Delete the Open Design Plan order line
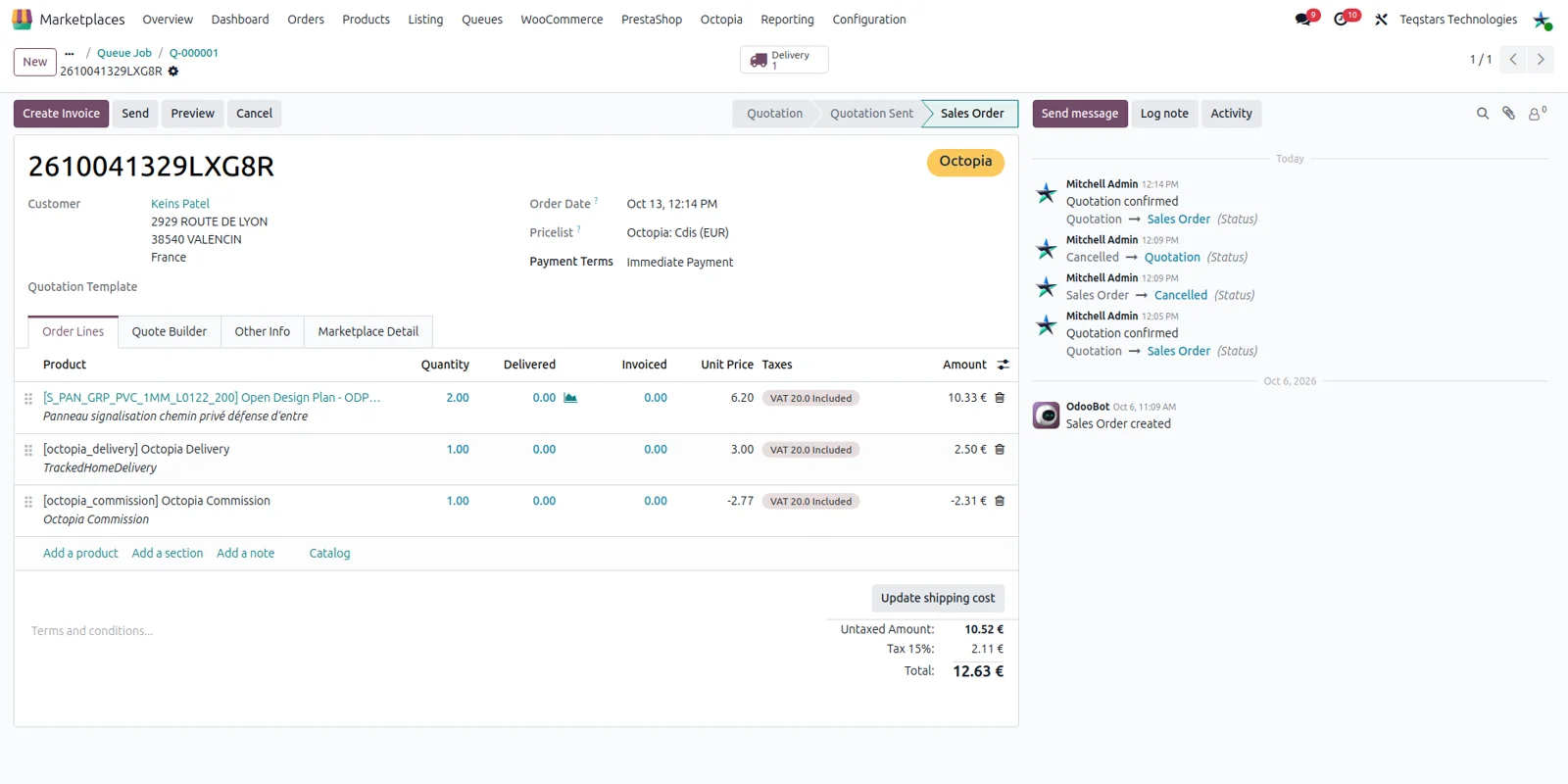 [x=1000, y=398]
